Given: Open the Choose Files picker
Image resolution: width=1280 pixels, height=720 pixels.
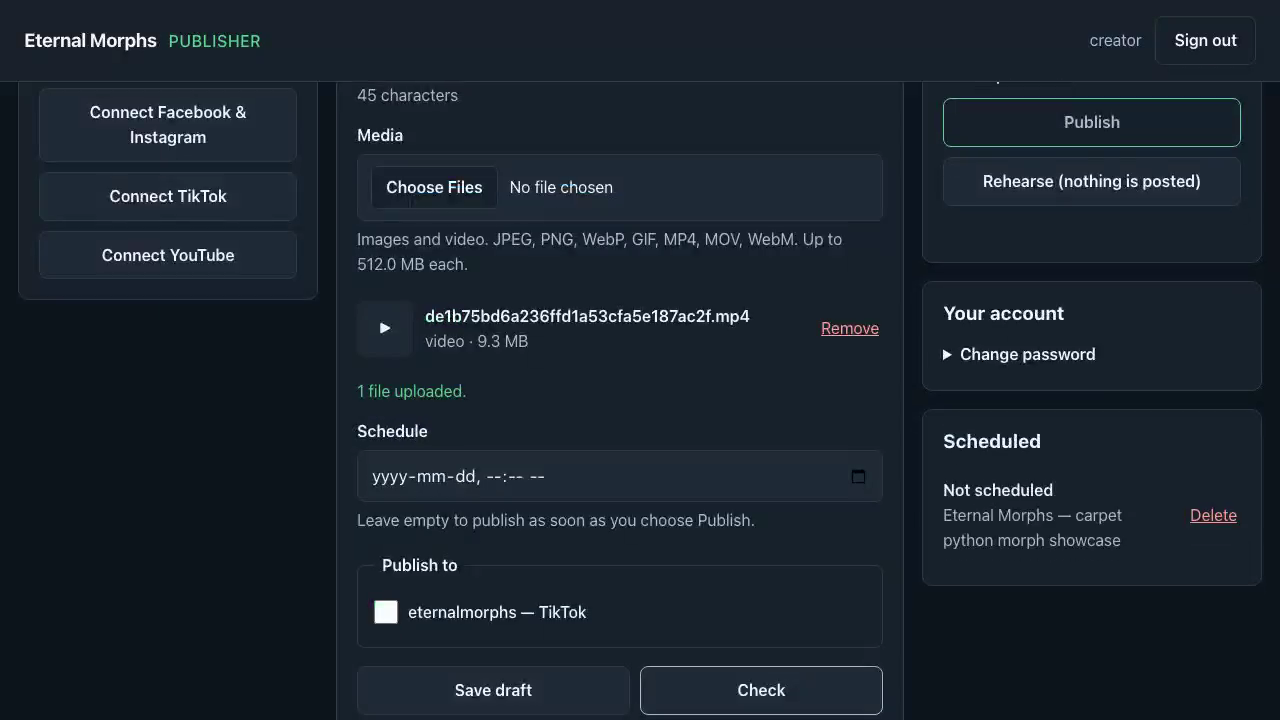Looking at the screenshot, I should (434, 187).
